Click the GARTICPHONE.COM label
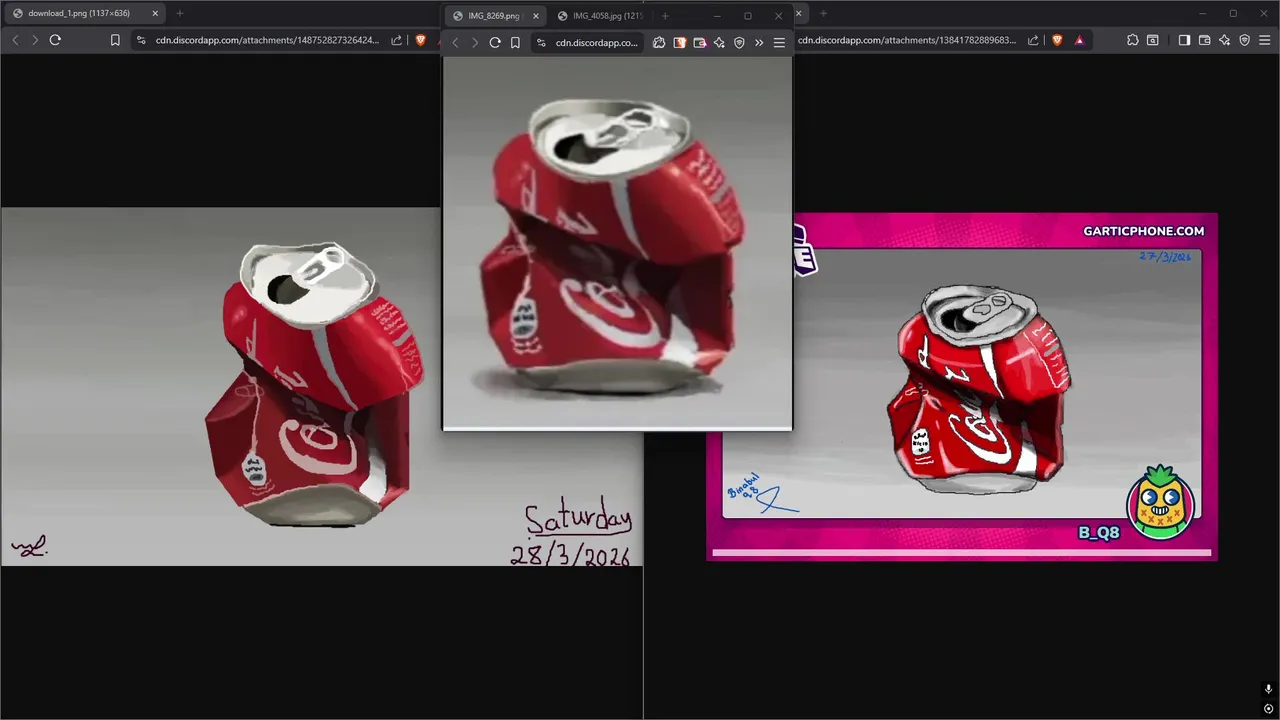The width and height of the screenshot is (1280, 720). click(1143, 231)
